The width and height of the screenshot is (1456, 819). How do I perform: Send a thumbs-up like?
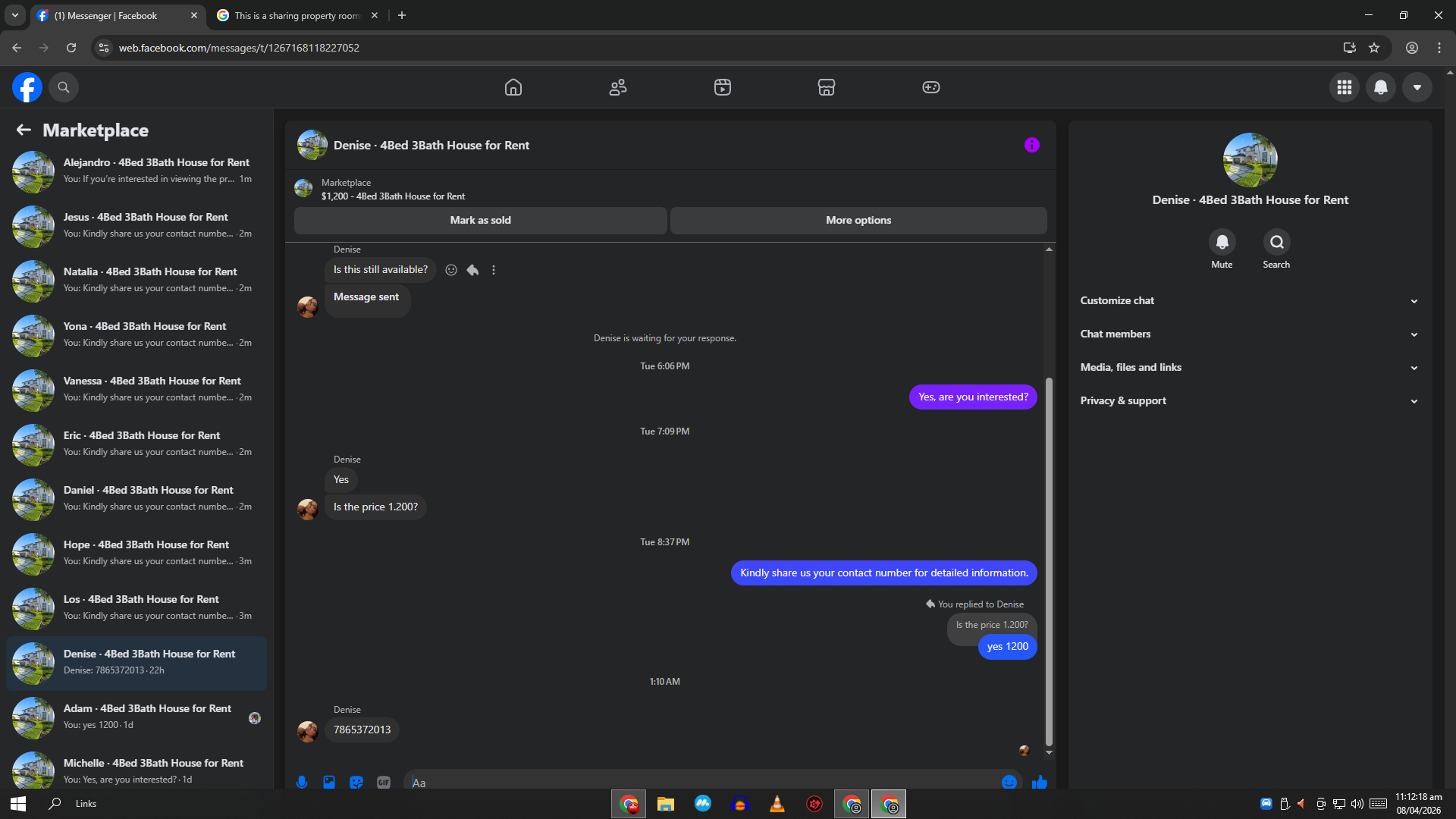point(1039,782)
